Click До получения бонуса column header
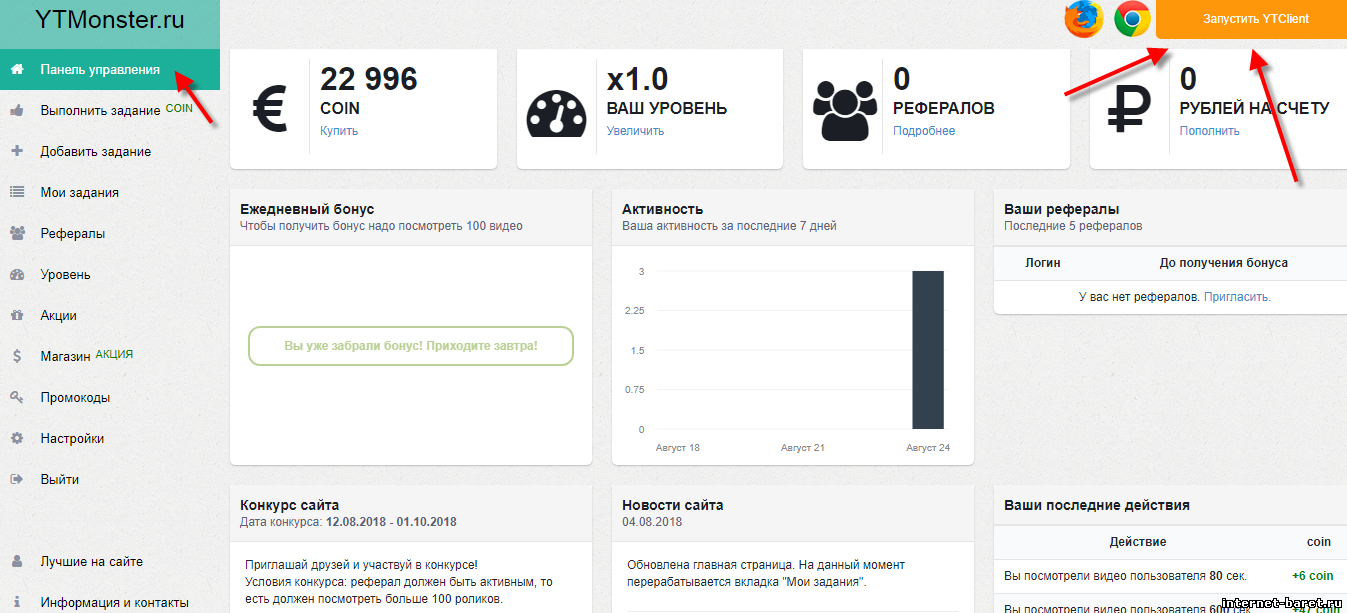 coord(1224,263)
